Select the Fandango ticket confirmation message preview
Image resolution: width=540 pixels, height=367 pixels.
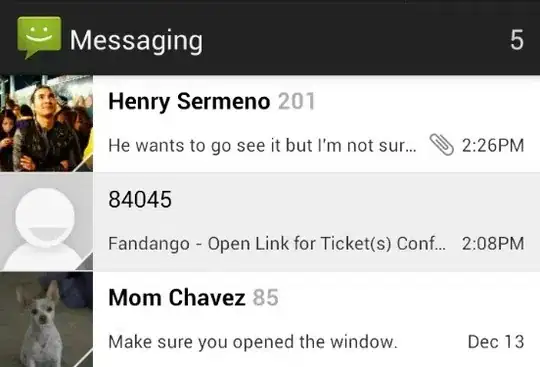pos(277,244)
